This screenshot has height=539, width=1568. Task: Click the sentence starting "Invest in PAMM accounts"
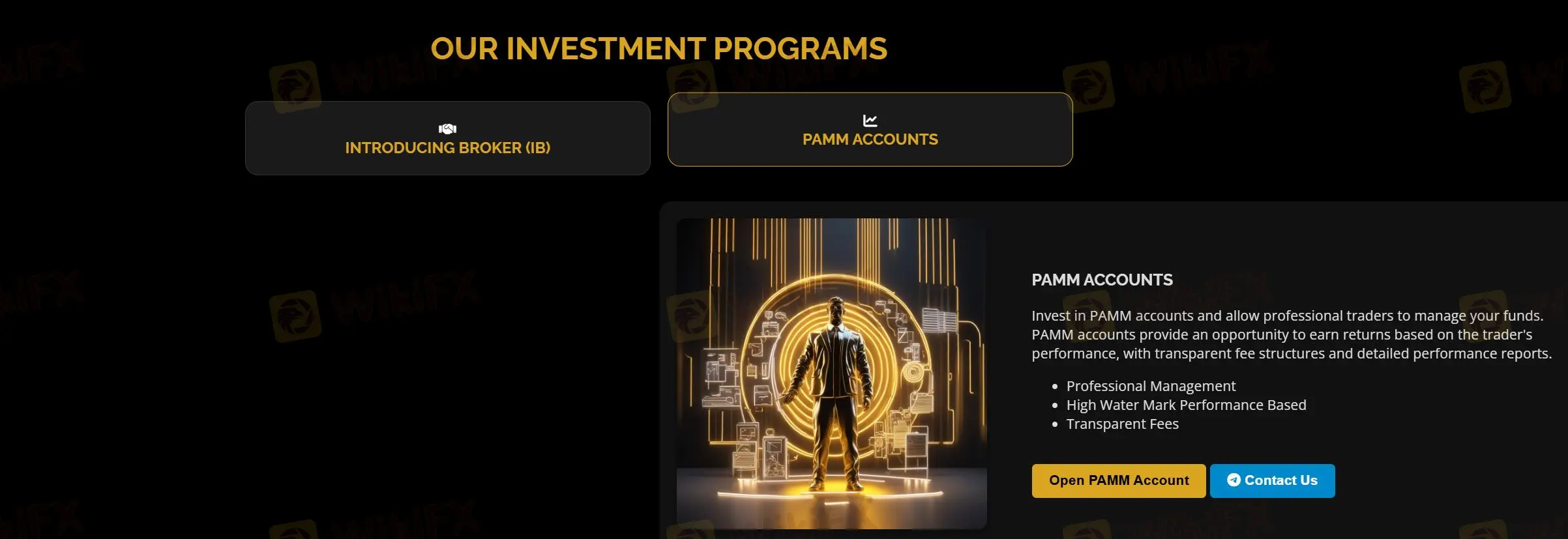[1286, 316]
